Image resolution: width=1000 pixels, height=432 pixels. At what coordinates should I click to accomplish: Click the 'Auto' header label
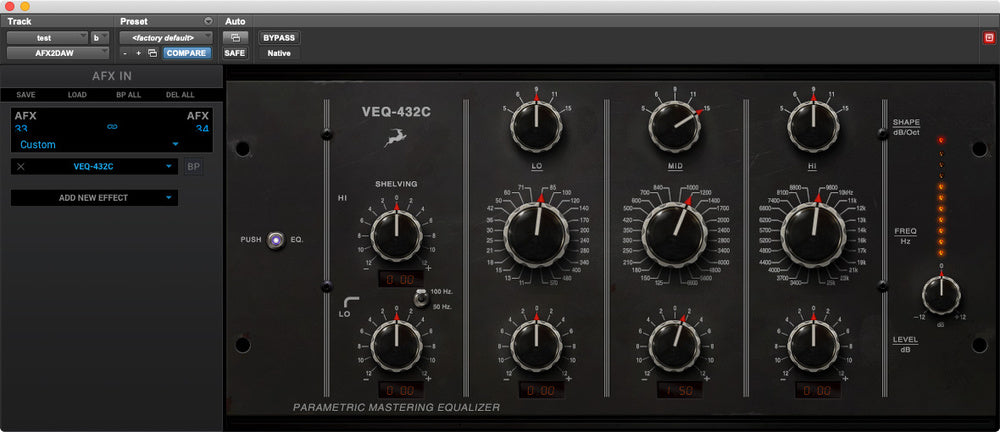[x=235, y=21]
